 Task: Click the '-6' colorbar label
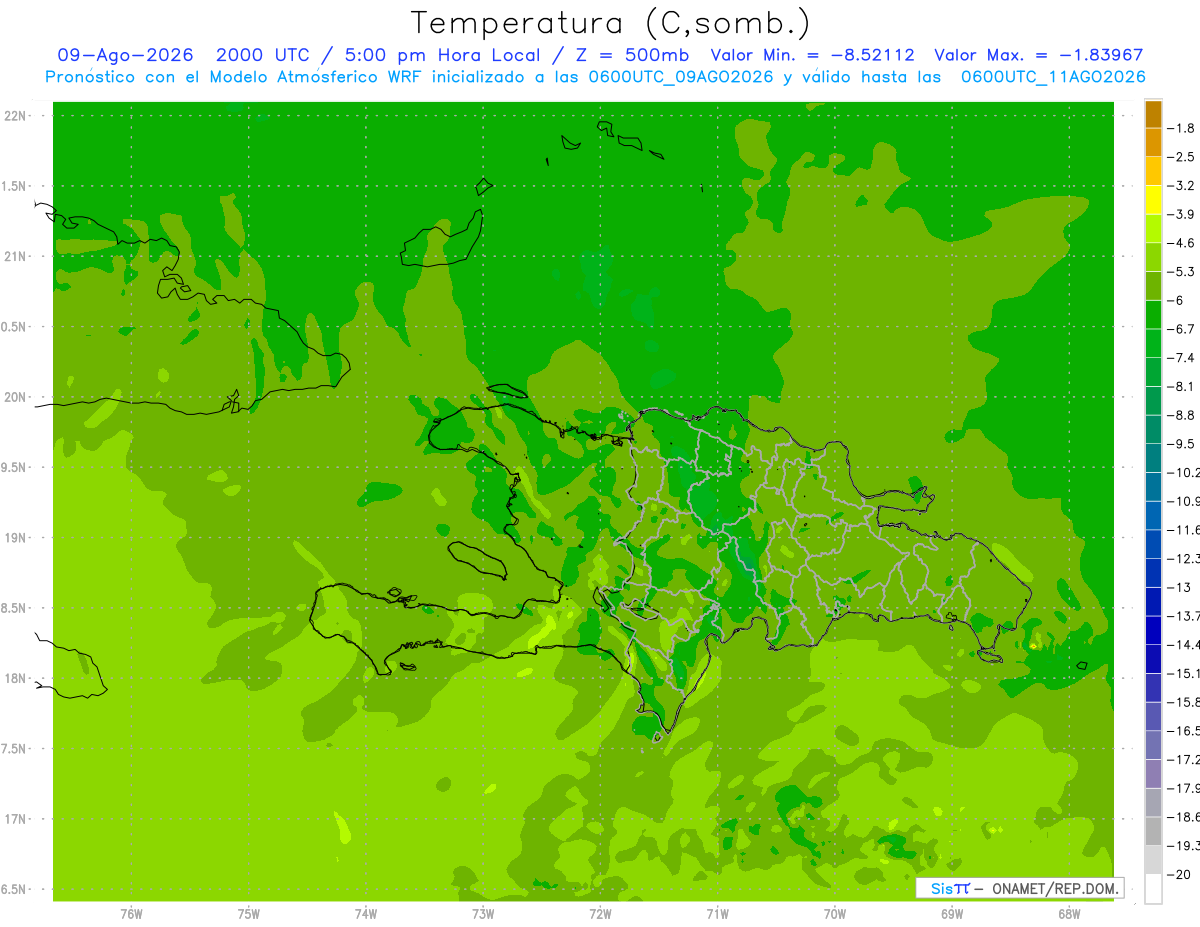[1176, 300]
